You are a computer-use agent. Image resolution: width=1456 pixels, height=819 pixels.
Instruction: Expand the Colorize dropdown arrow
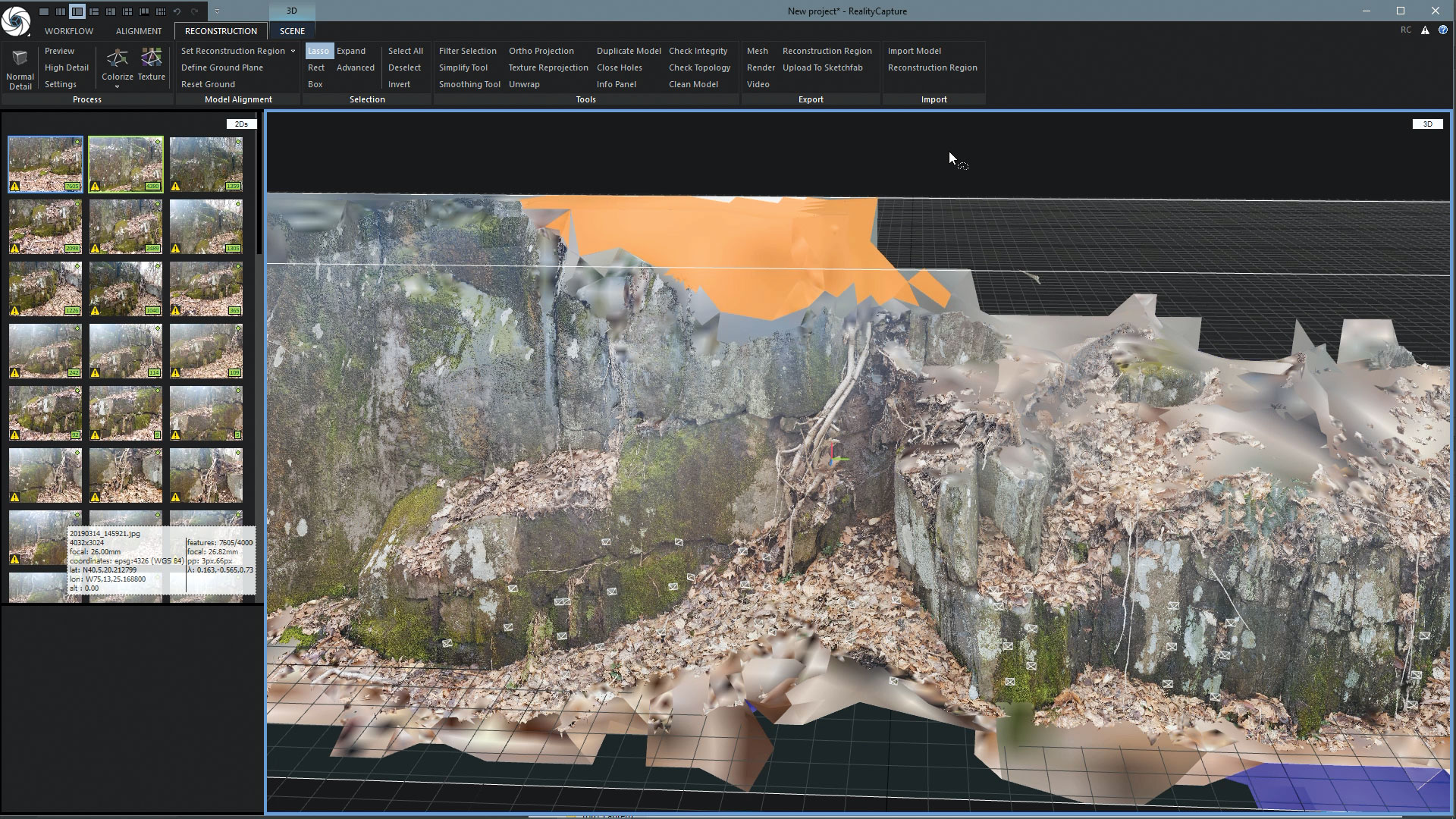point(117,86)
